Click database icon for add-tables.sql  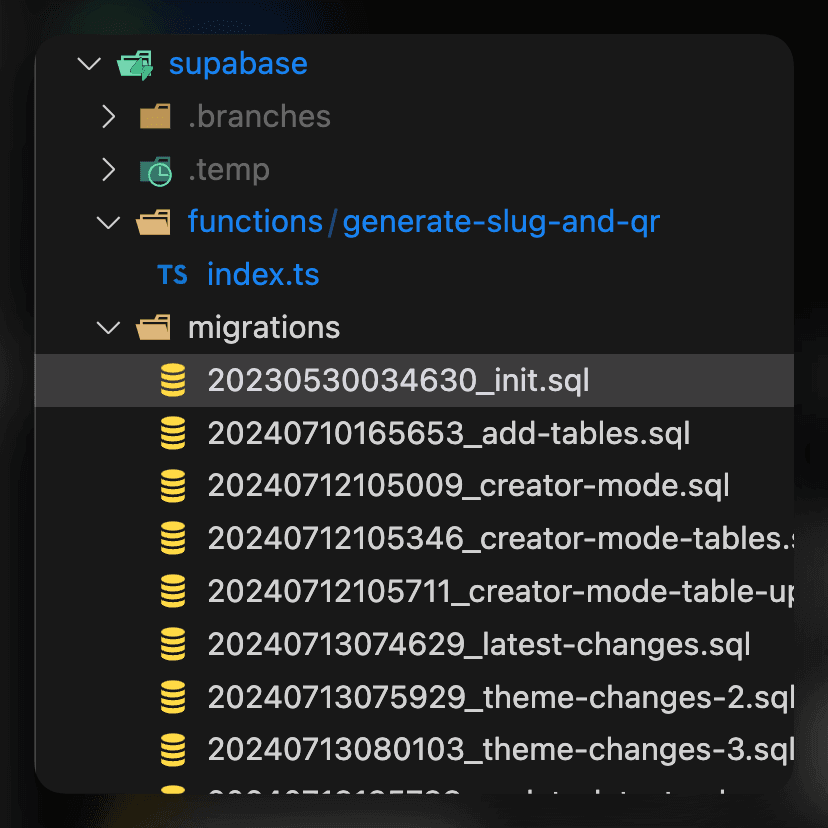tap(173, 433)
